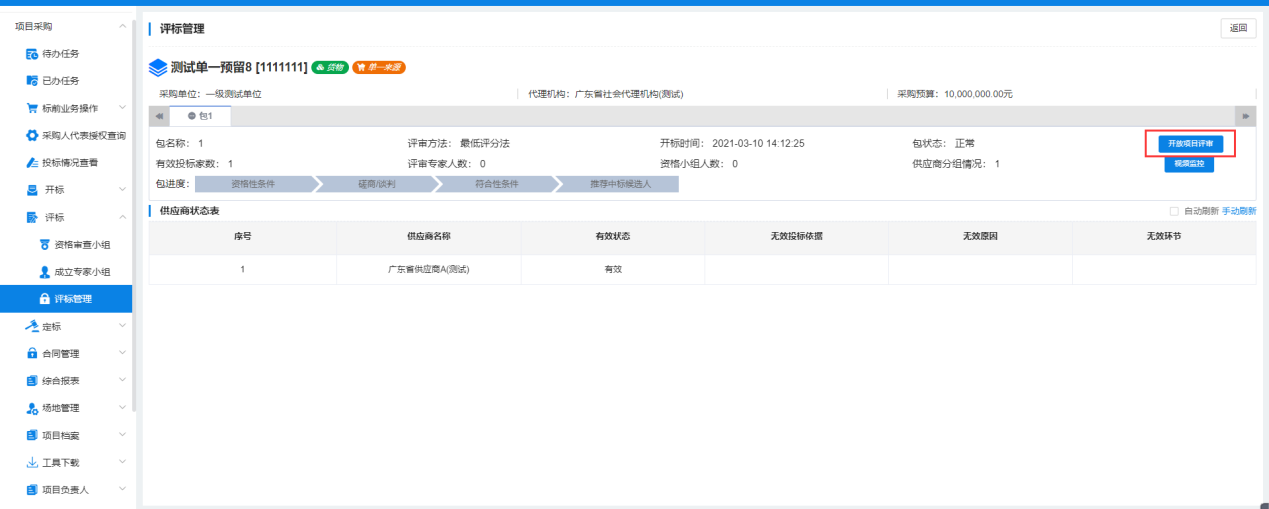Open the 评标管理 menu item

tap(72, 298)
